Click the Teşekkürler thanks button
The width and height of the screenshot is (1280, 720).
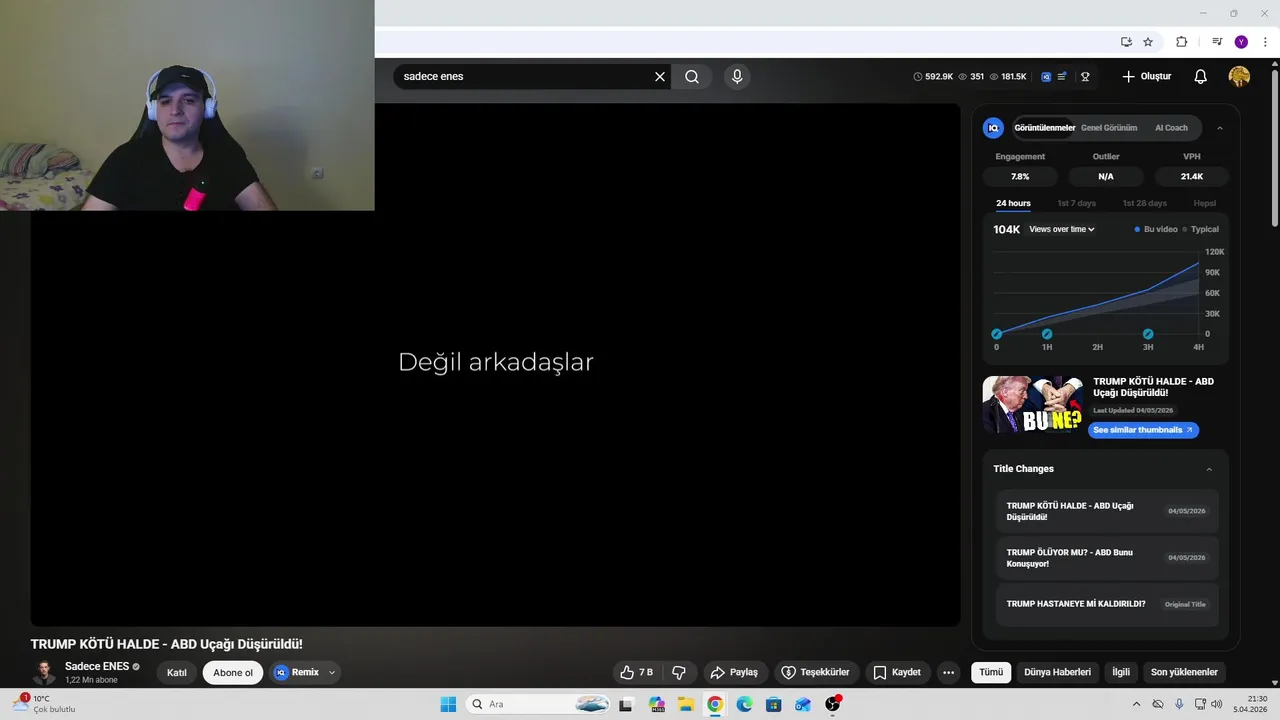click(815, 672)
